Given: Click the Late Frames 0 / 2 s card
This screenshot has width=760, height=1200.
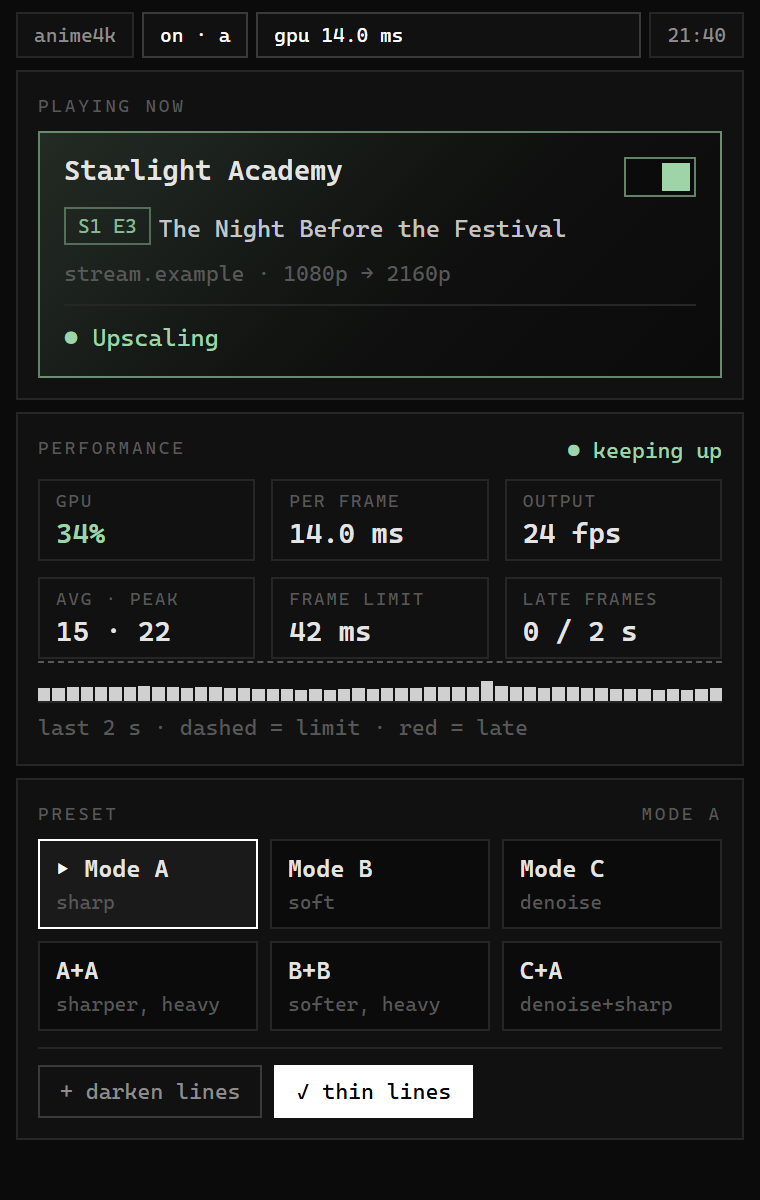Looking at the screenshot, I should click(613, 618).
